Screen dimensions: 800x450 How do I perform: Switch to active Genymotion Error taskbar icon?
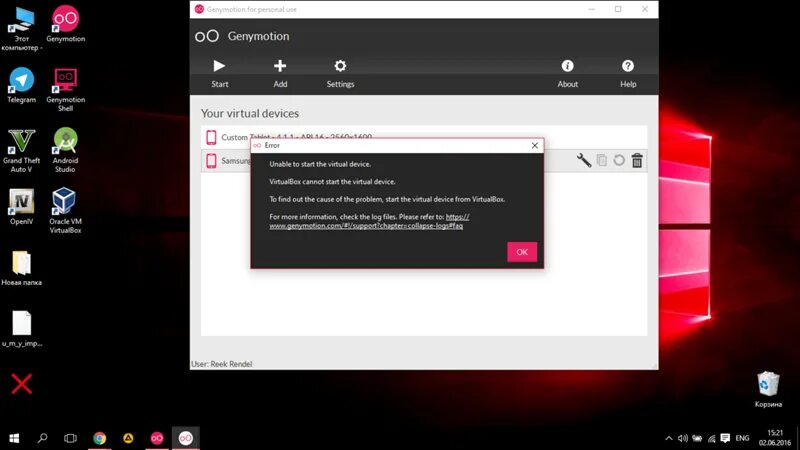185,438
